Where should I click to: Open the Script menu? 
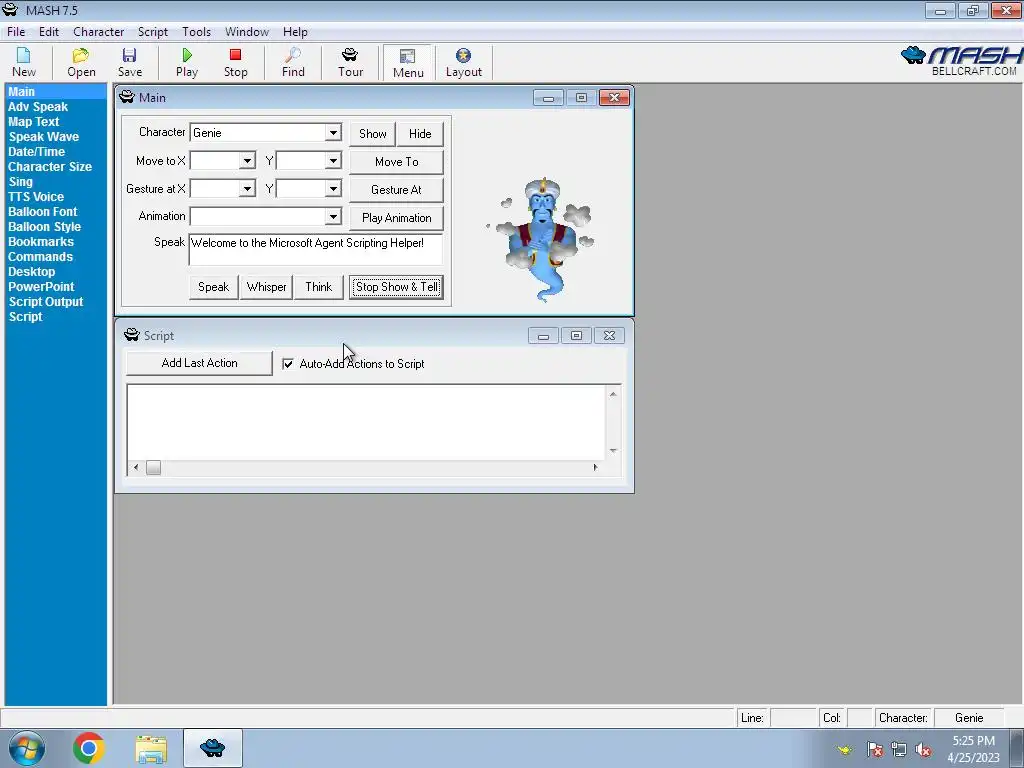(x=153, y=31)
